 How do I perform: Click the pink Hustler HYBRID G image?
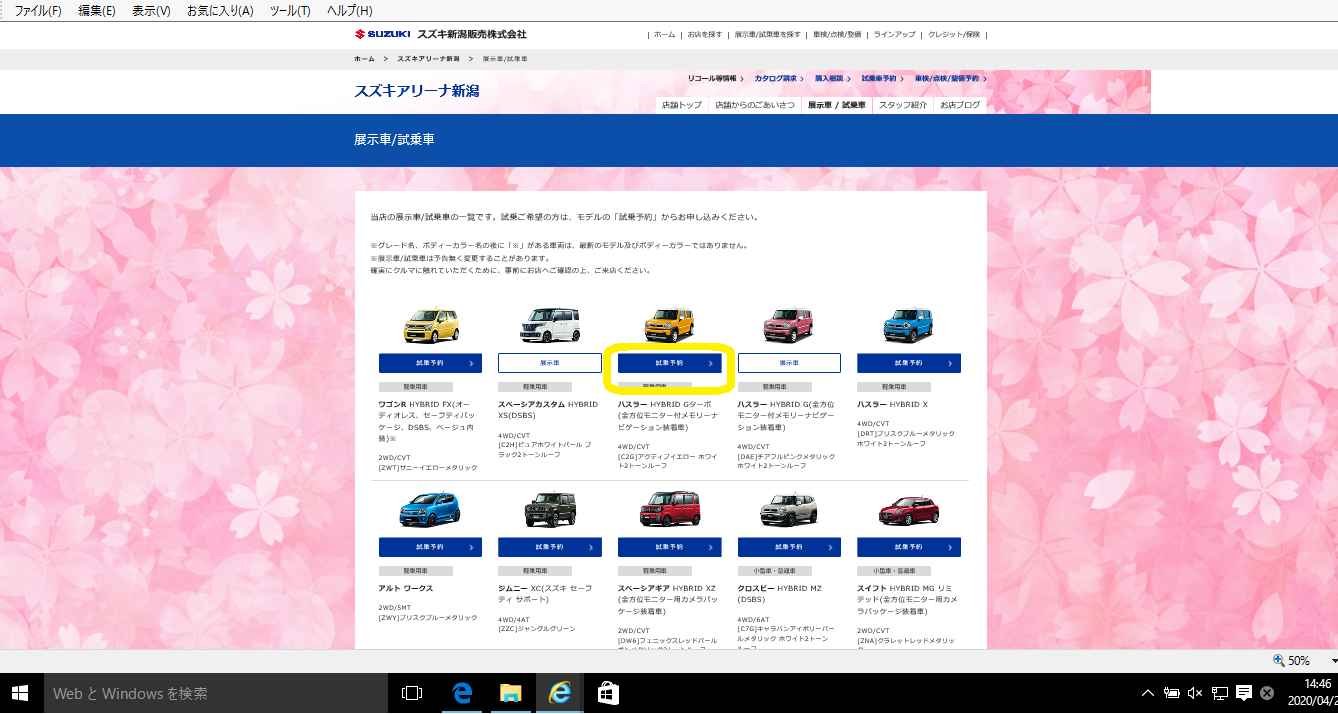point(789,325)
